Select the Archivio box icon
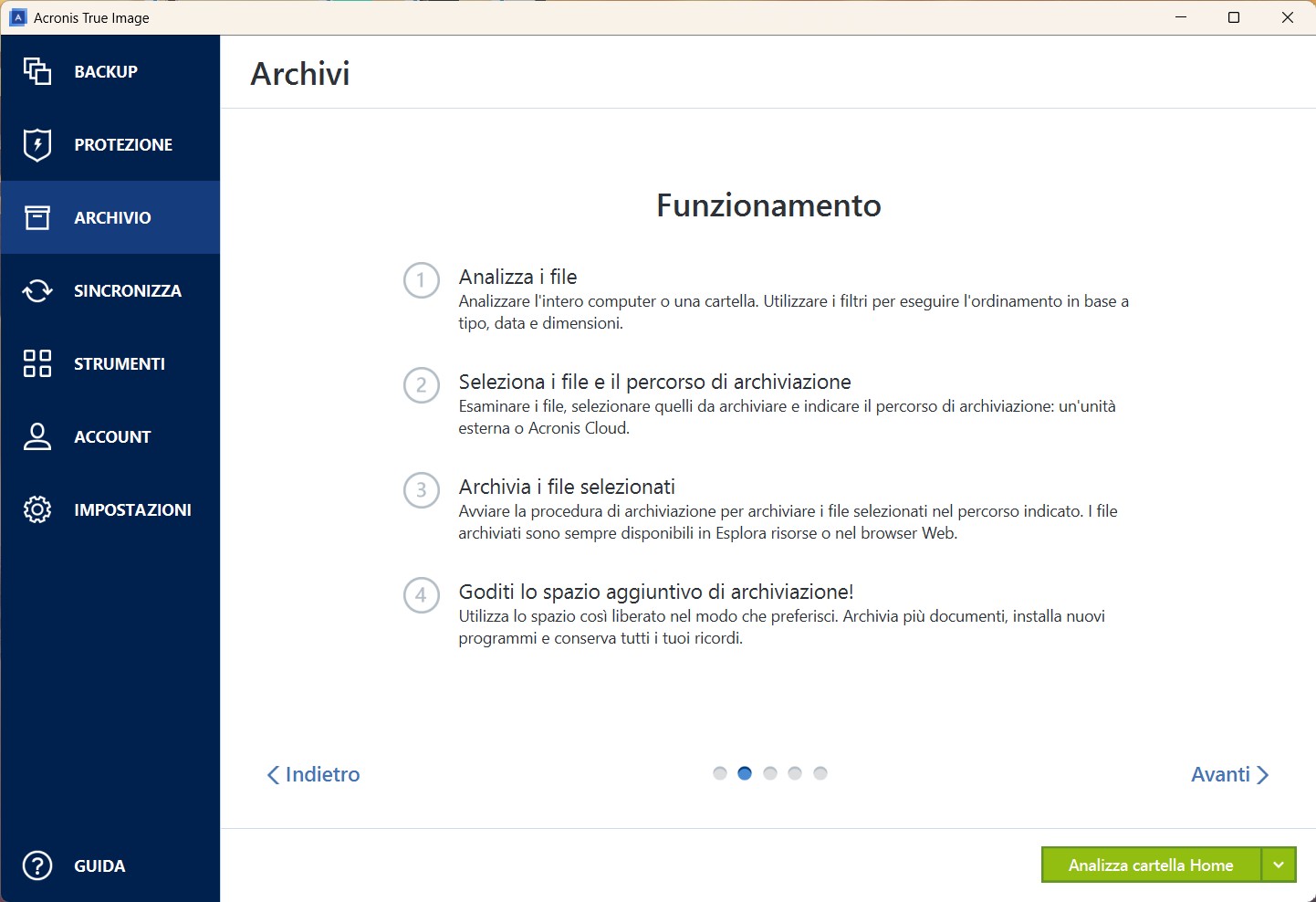Viewport: 1316px width, 902px height. coord(37,217)
